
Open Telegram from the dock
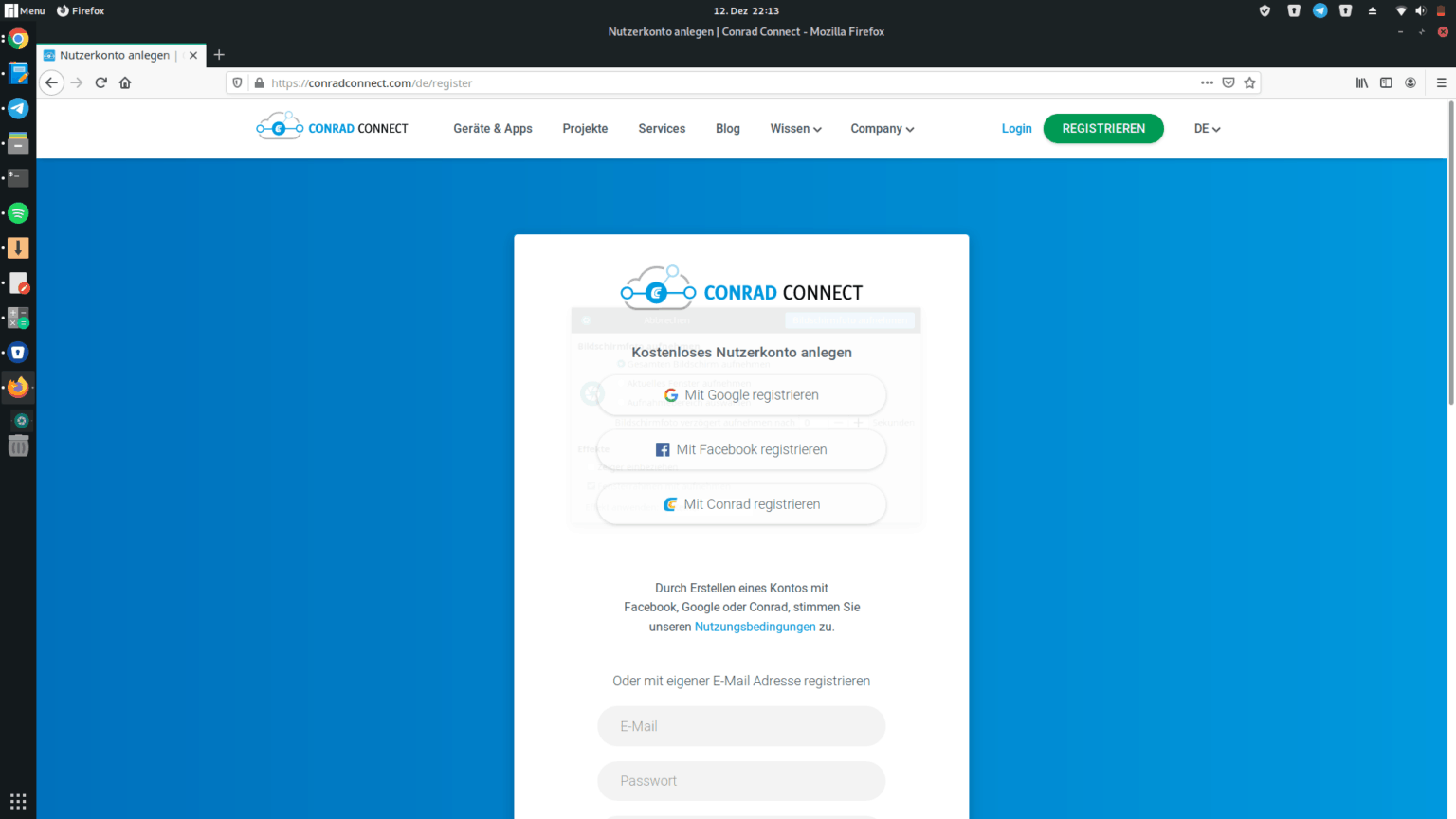[x=18, y=108]
